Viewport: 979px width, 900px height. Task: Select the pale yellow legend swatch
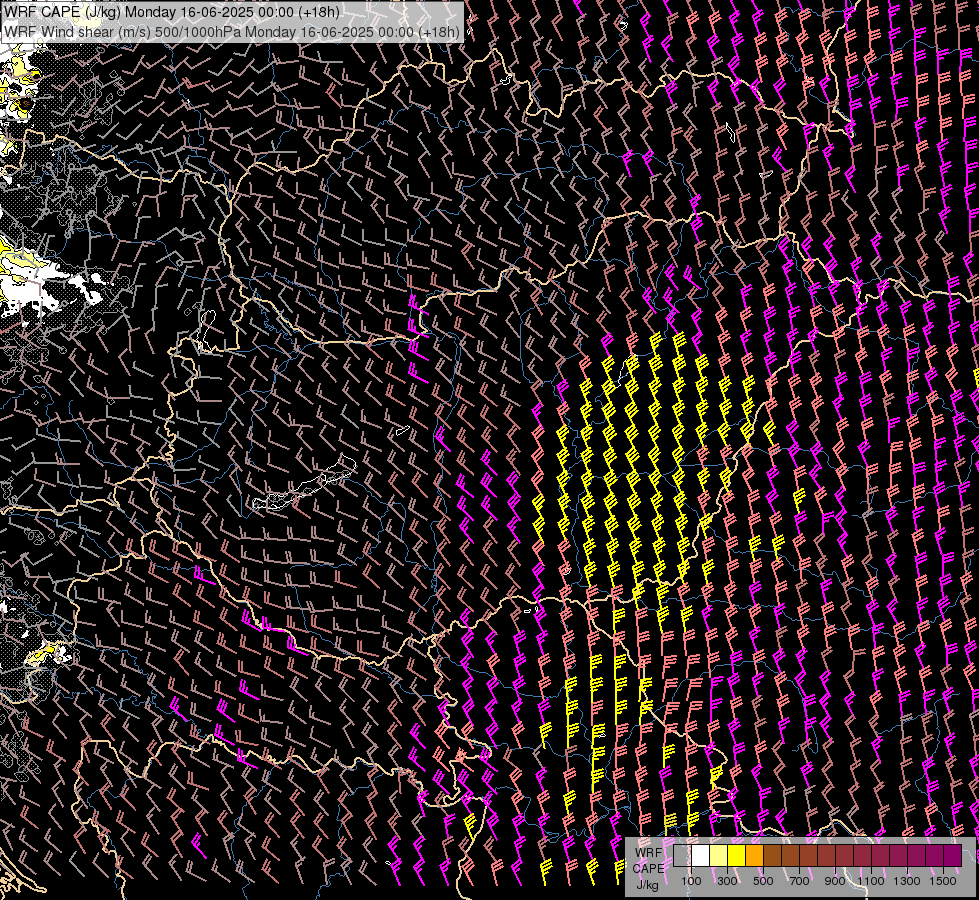click(x=719, y=855)
